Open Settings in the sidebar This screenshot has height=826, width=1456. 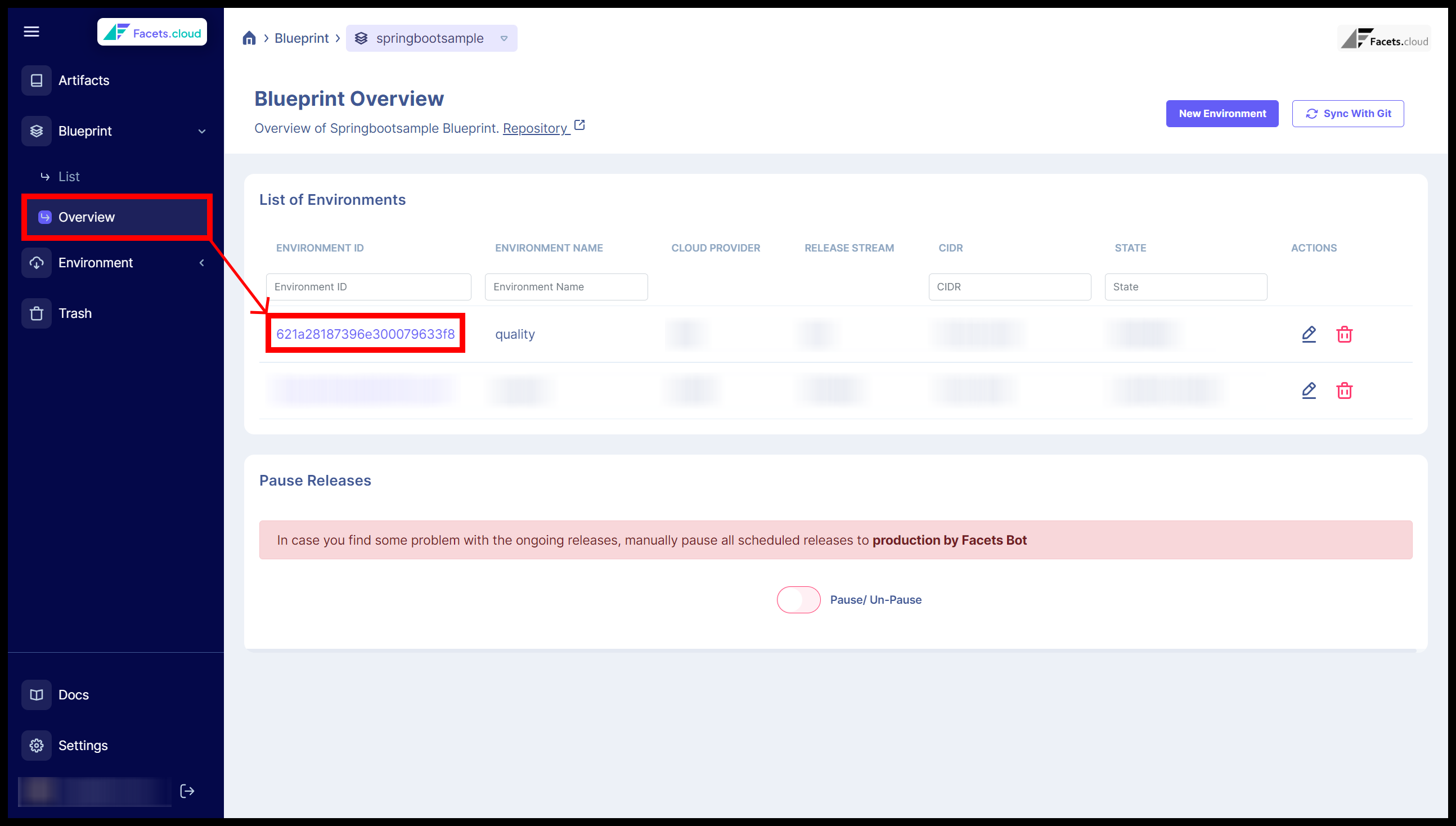click(83, 746)
